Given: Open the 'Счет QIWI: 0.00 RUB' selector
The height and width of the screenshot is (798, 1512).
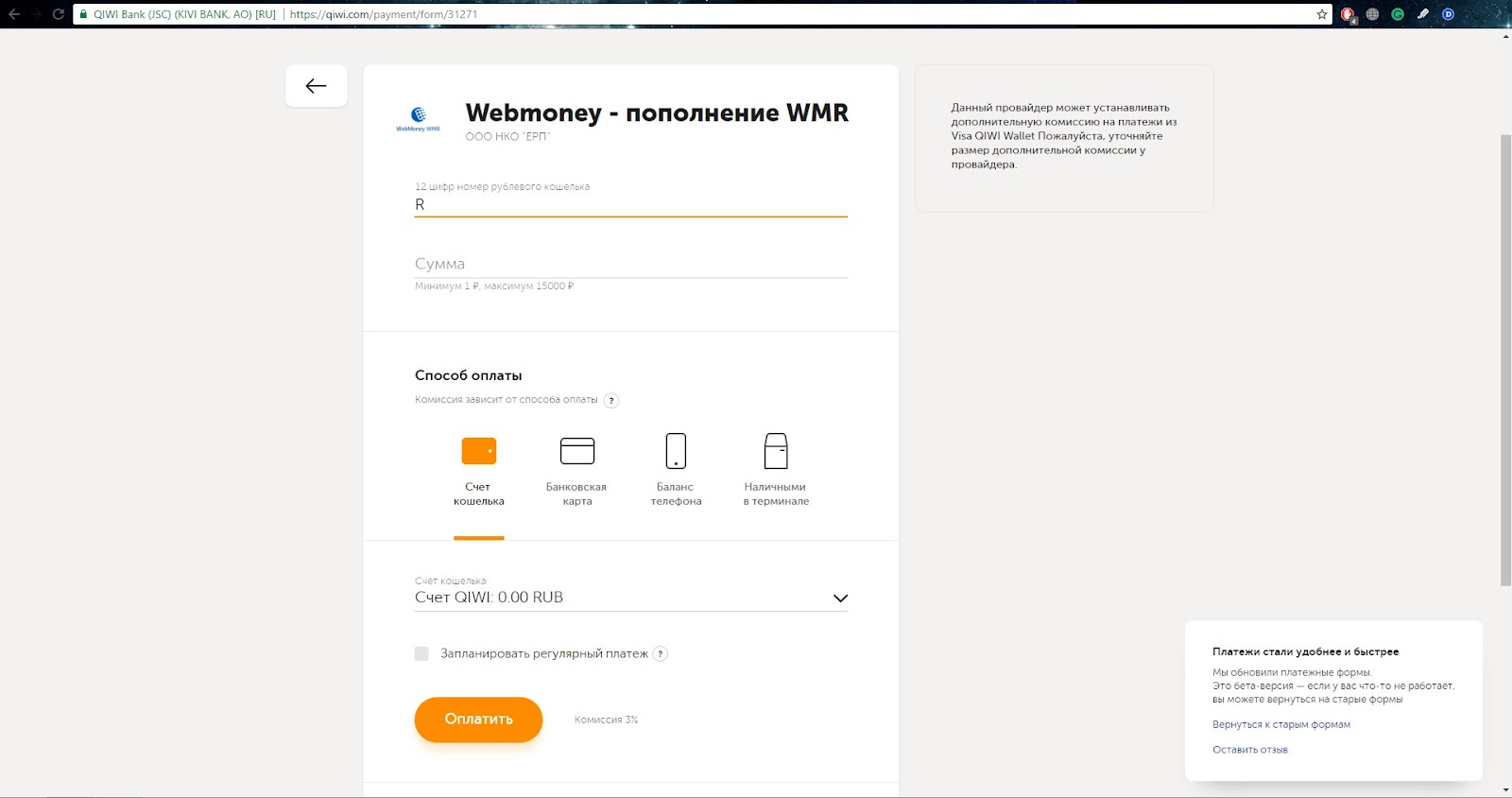Looking at the screenshot, I should [631, 598].
